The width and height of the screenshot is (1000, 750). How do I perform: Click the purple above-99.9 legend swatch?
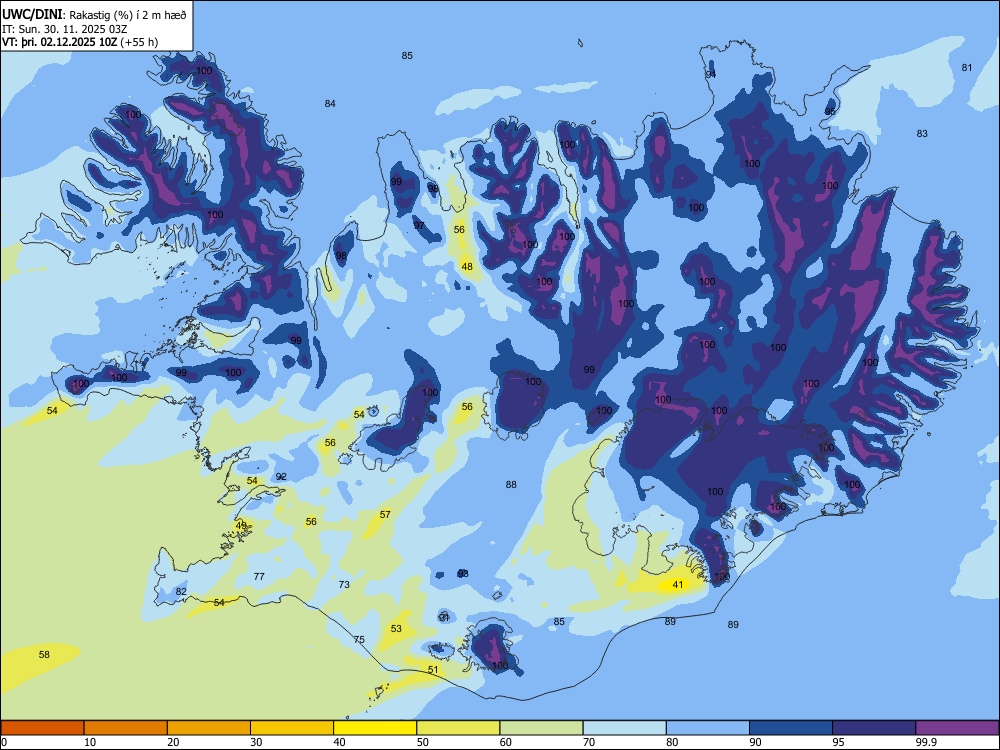(957, 728)
